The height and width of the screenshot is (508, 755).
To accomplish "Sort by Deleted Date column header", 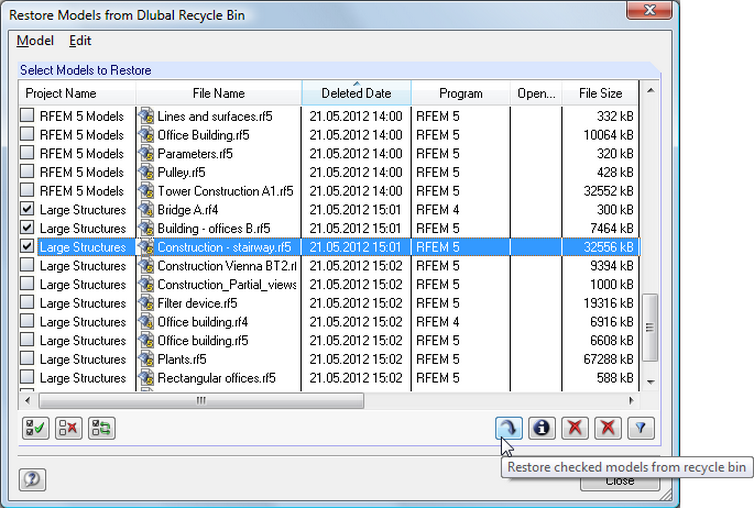I will tap(356, 93).
